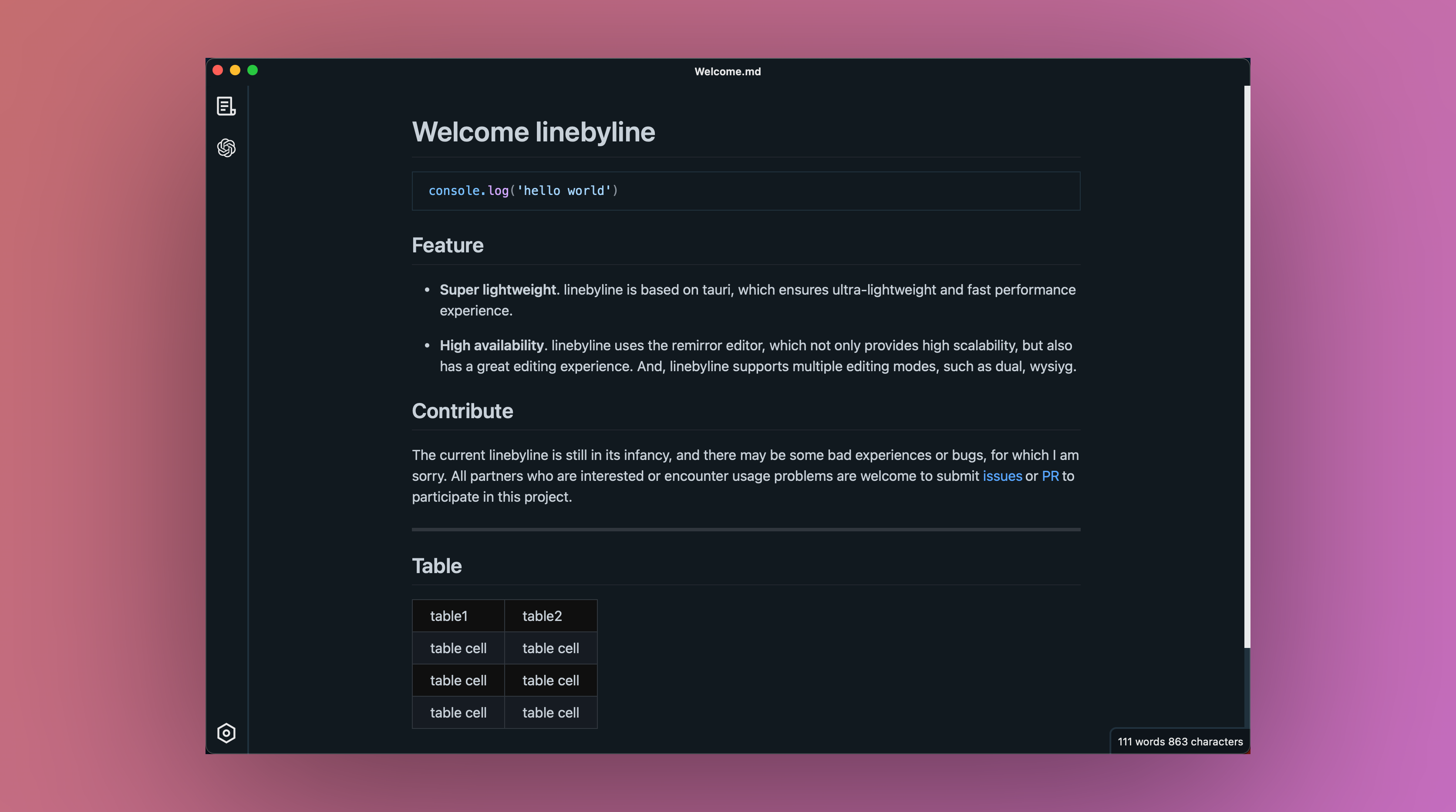
Task: Click the 'participate in this project.' text line
Action: pos(492,497)
